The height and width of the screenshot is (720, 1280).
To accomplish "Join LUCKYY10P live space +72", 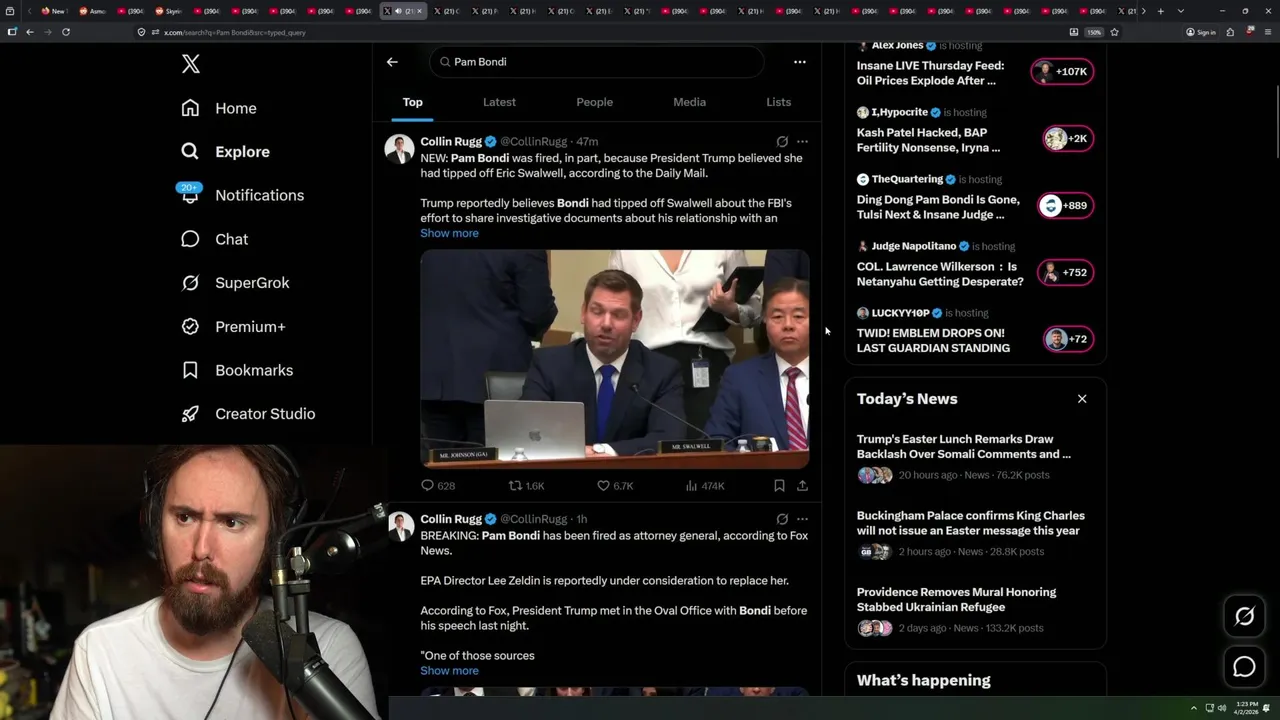I will point(1067,339).
